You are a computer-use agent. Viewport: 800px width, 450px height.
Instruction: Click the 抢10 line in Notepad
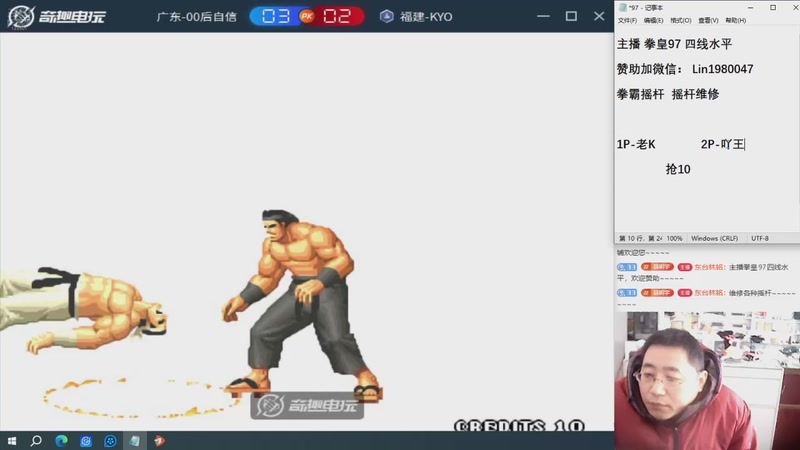[x=678, y=169]
